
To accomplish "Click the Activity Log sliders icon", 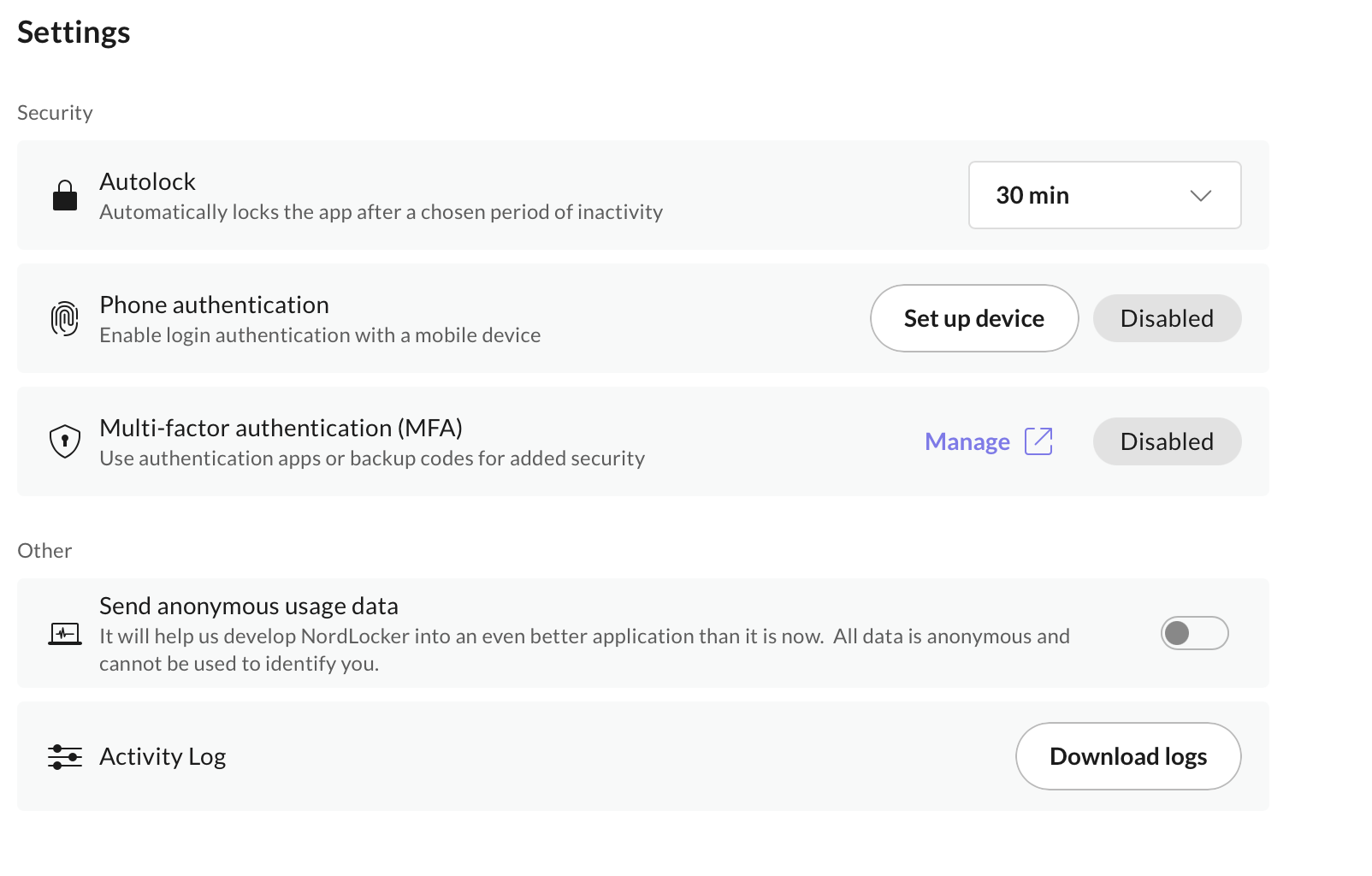I will click(x=65, y=757).
